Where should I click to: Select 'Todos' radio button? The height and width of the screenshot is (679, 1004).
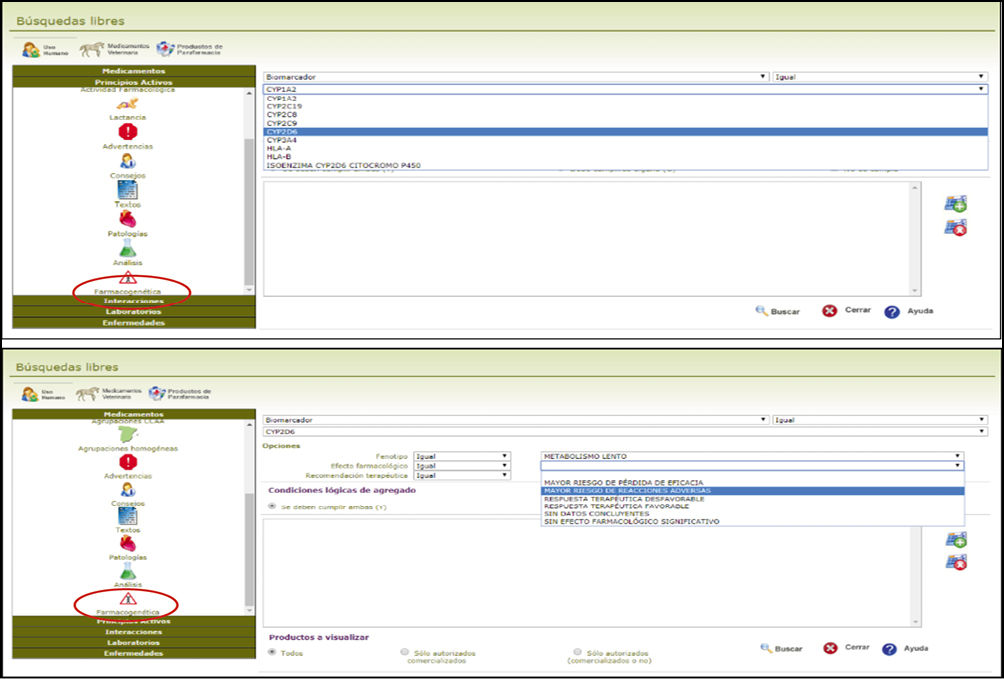point(272,652)
